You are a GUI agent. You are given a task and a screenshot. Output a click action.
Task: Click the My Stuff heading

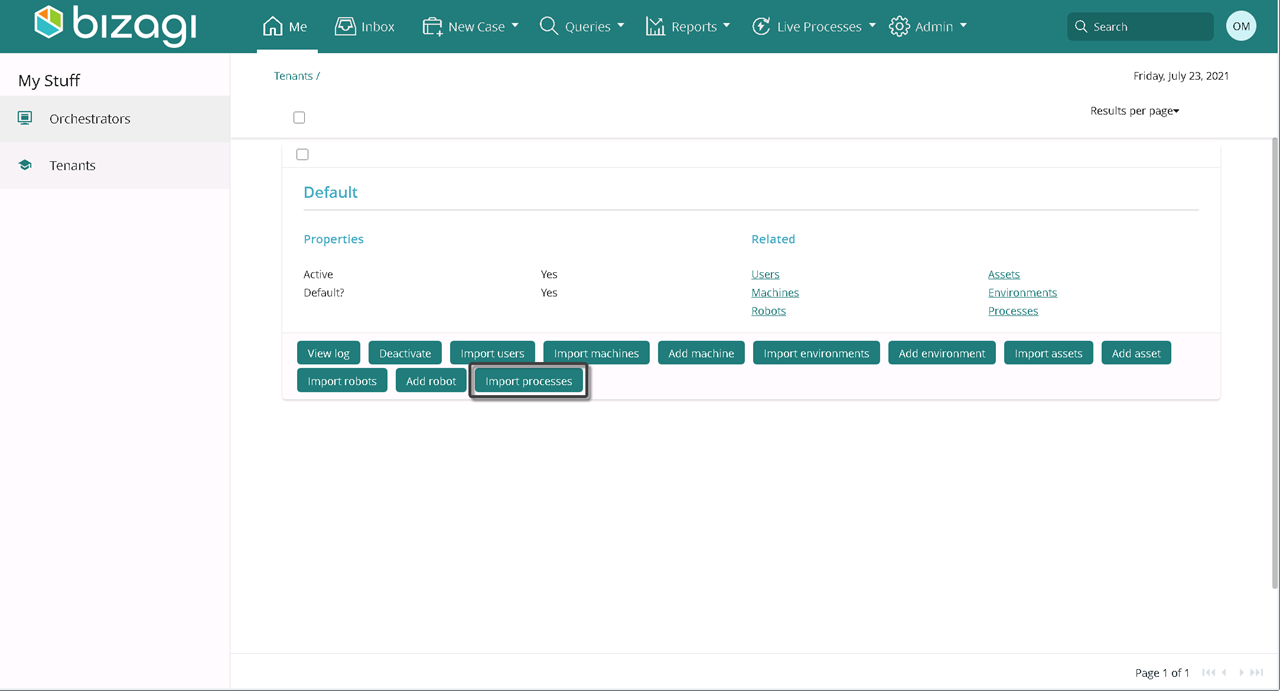point(49,80)
